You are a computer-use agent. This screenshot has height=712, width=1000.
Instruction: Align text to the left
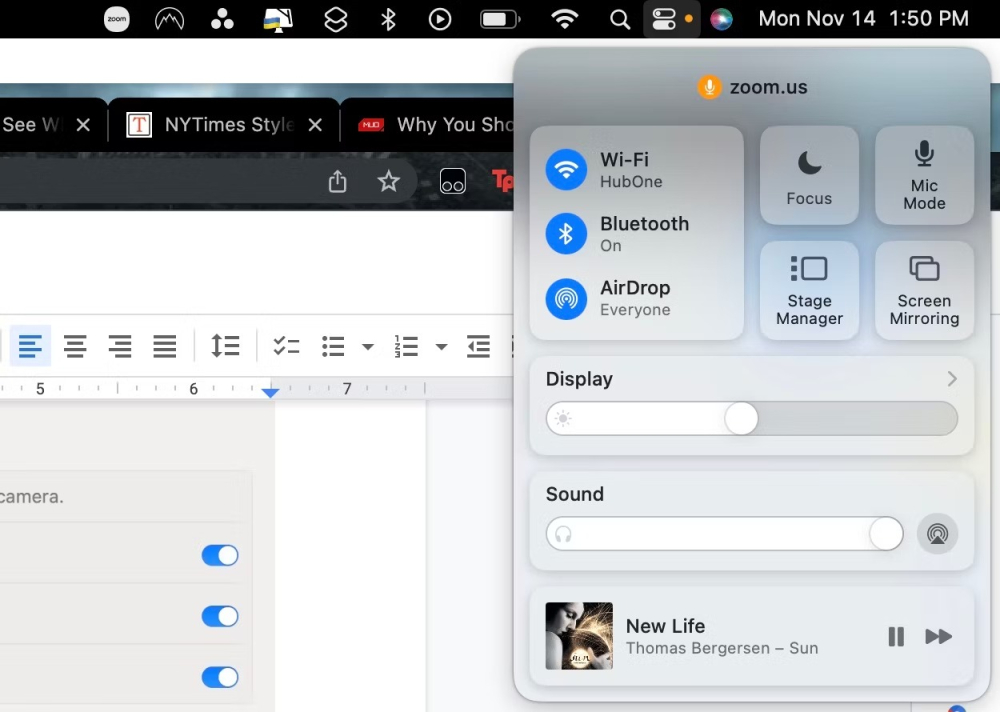[x=30, y=346]
